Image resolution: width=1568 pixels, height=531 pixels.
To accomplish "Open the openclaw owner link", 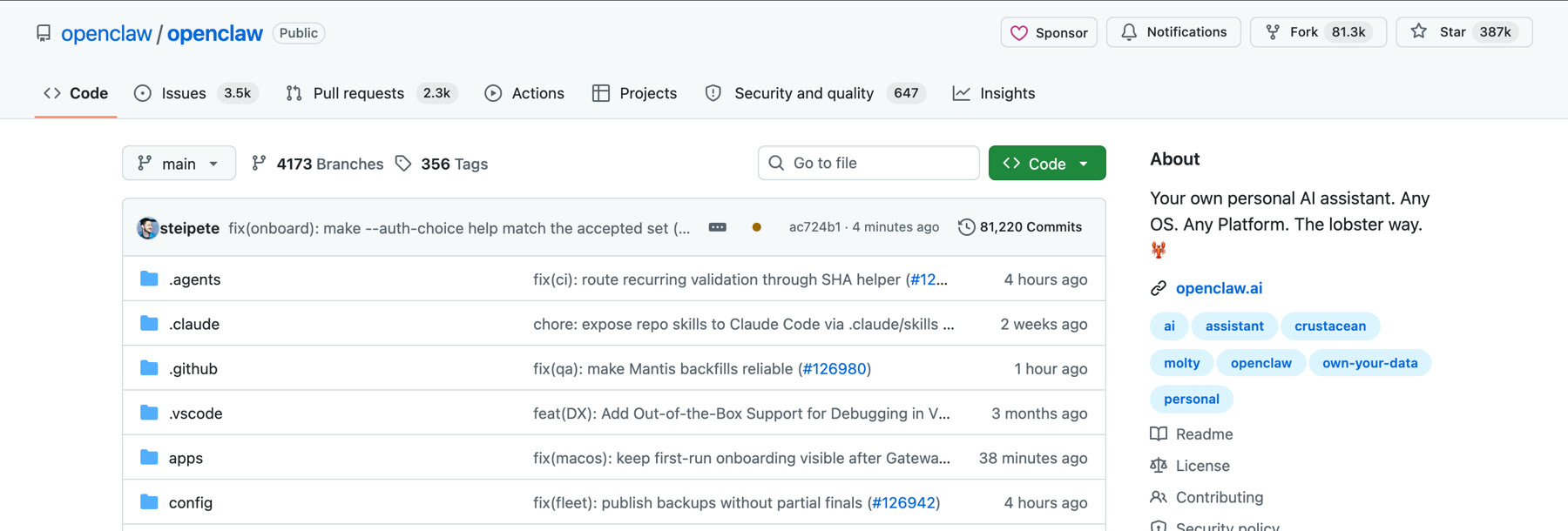I will 106,34.
